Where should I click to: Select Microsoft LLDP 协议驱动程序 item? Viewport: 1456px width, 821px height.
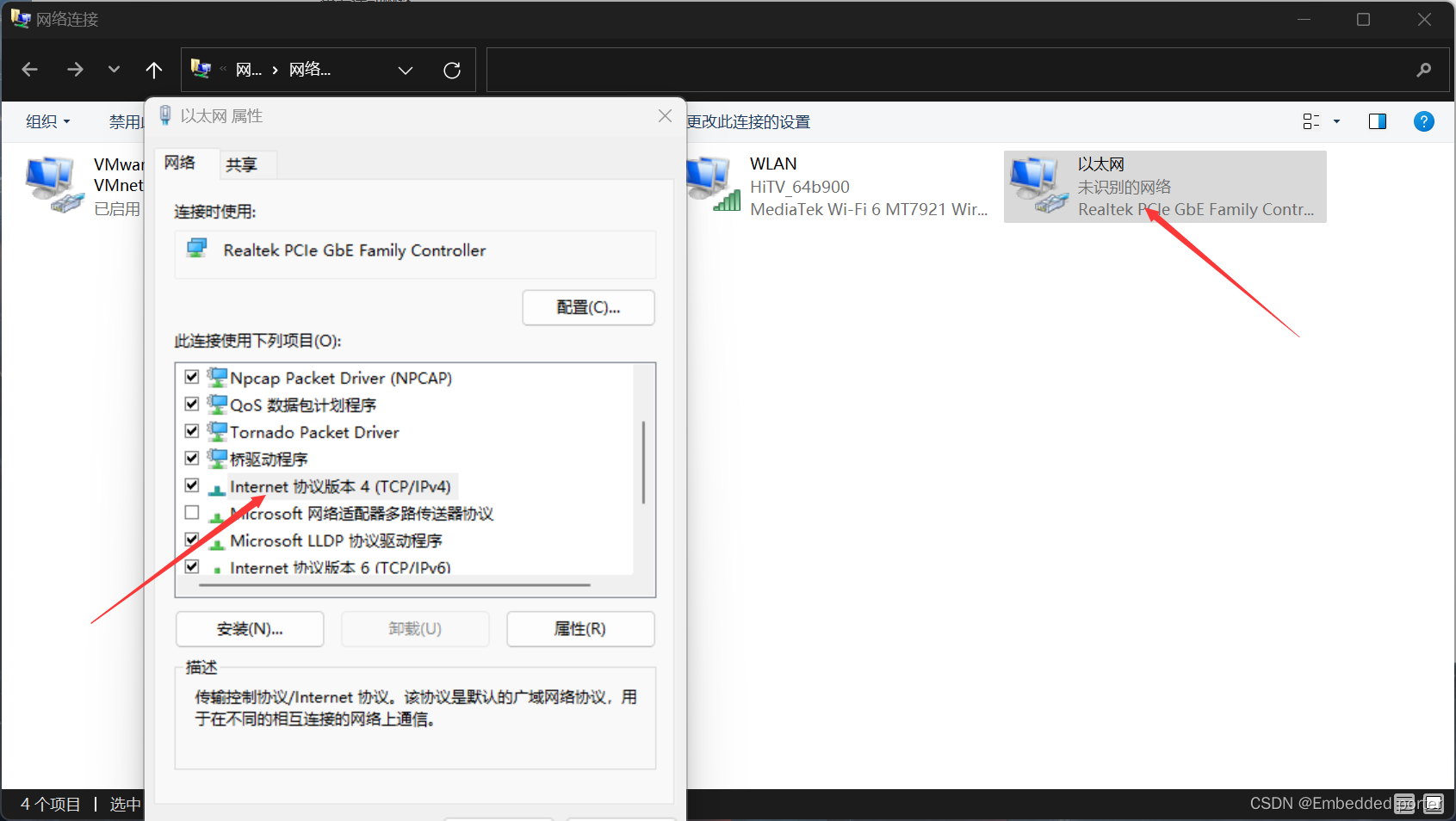(336, 540)
